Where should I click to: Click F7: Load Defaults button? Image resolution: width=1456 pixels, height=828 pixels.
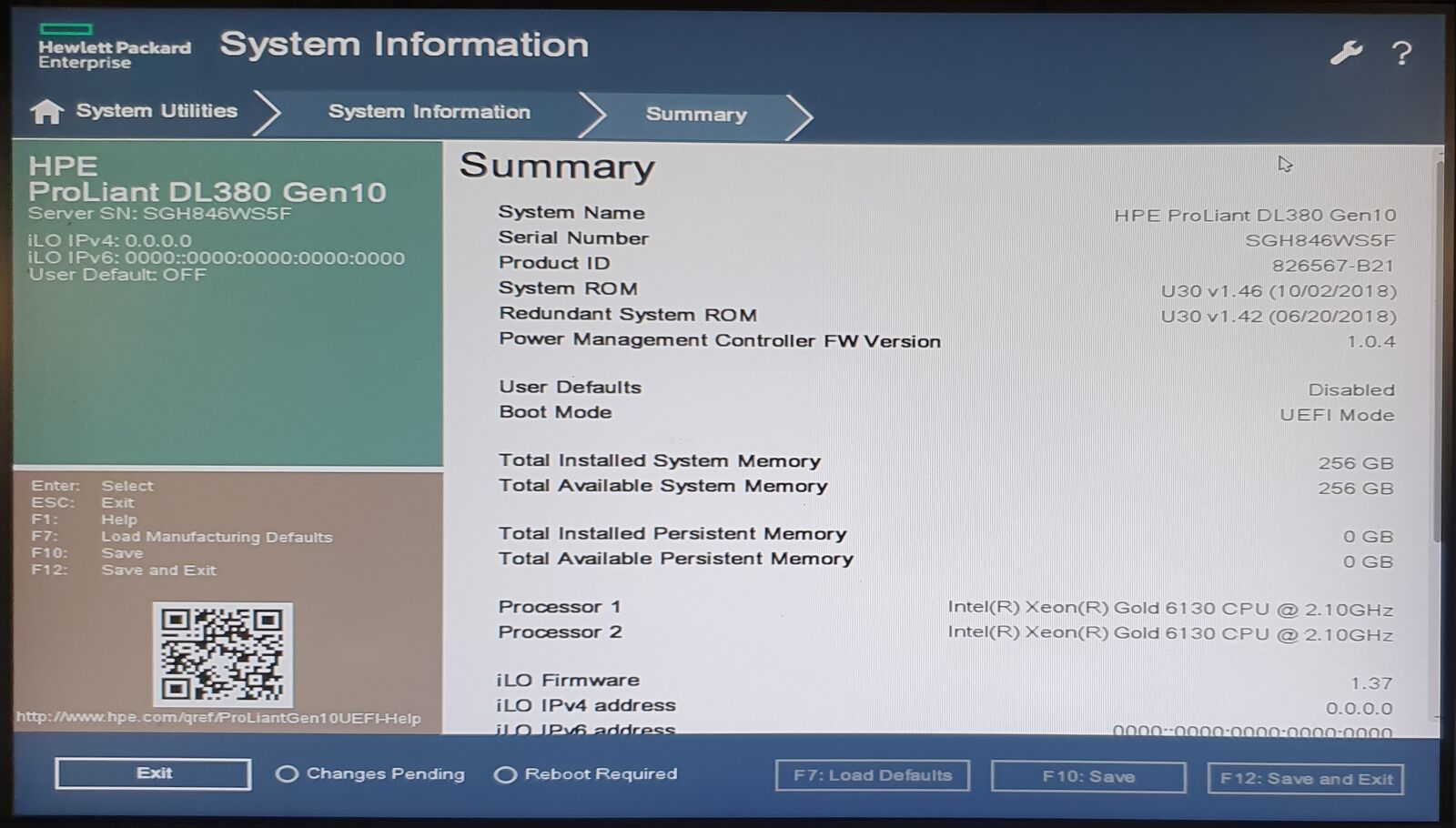[x=873, y=776]
